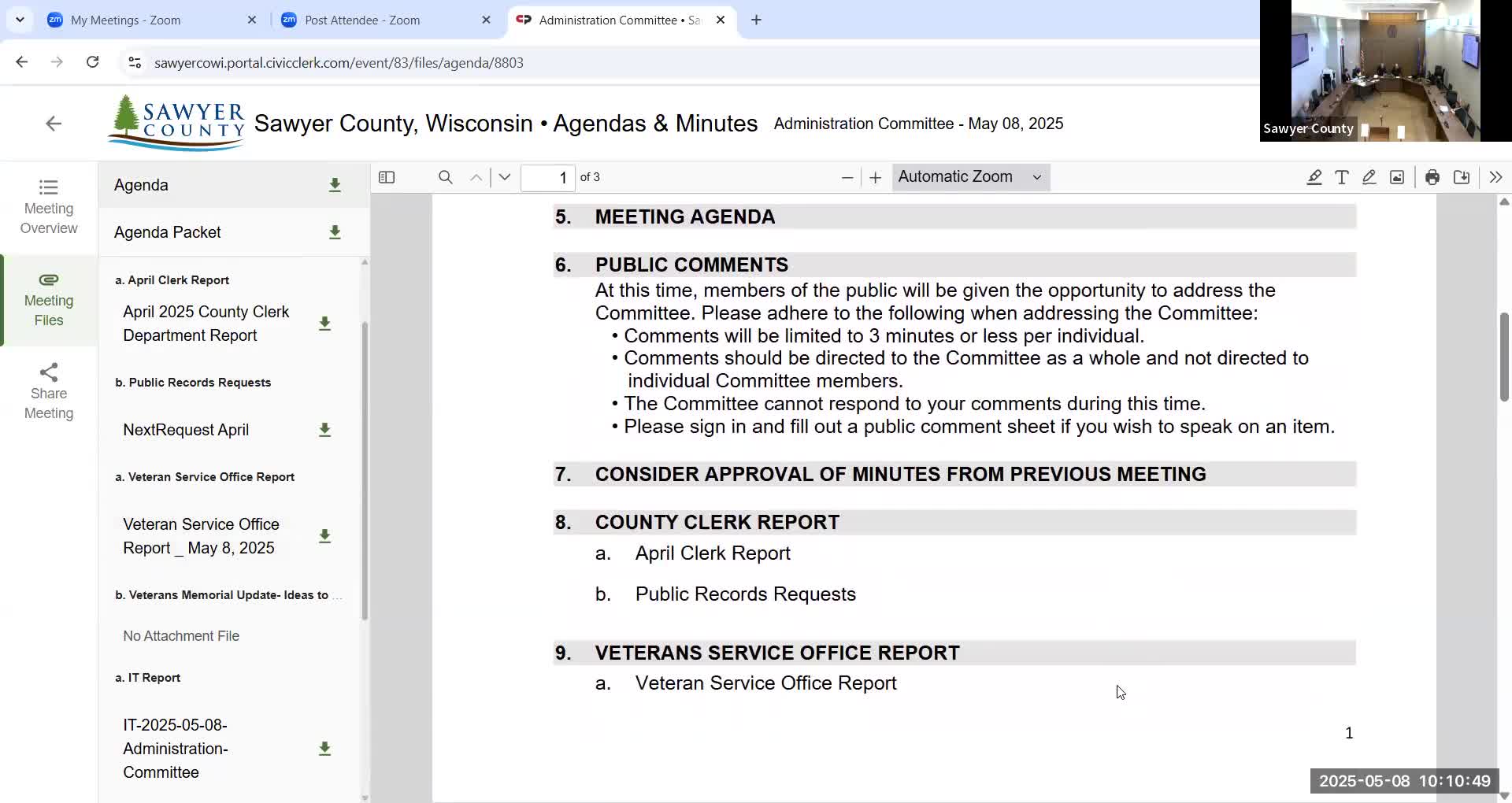Download April 2025 County Clerk Department Report
The width and height of the screenshot is (1512, 803).
click(x=324, y=324)
